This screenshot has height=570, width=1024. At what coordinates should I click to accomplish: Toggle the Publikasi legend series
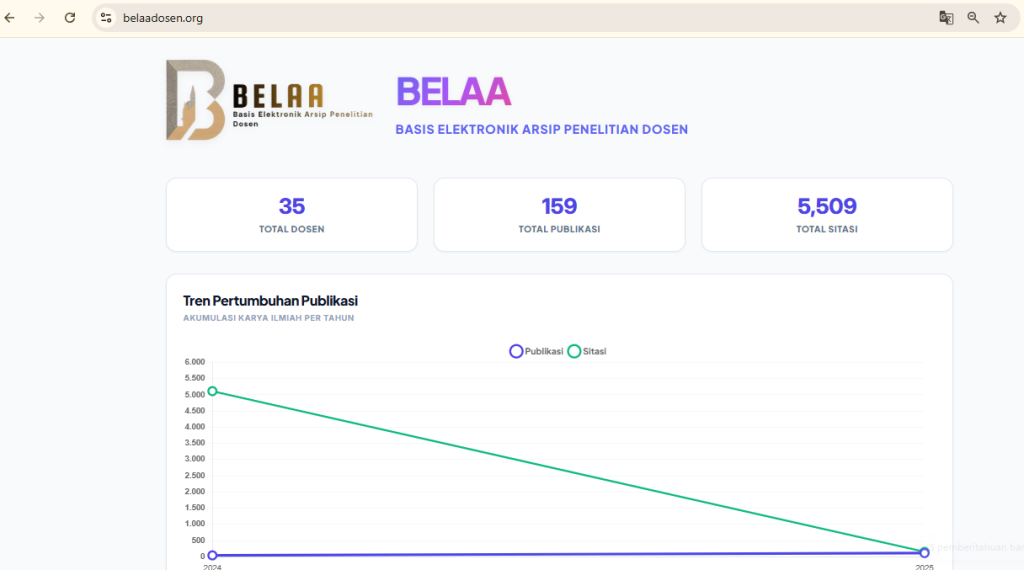(x=538, y=351)
